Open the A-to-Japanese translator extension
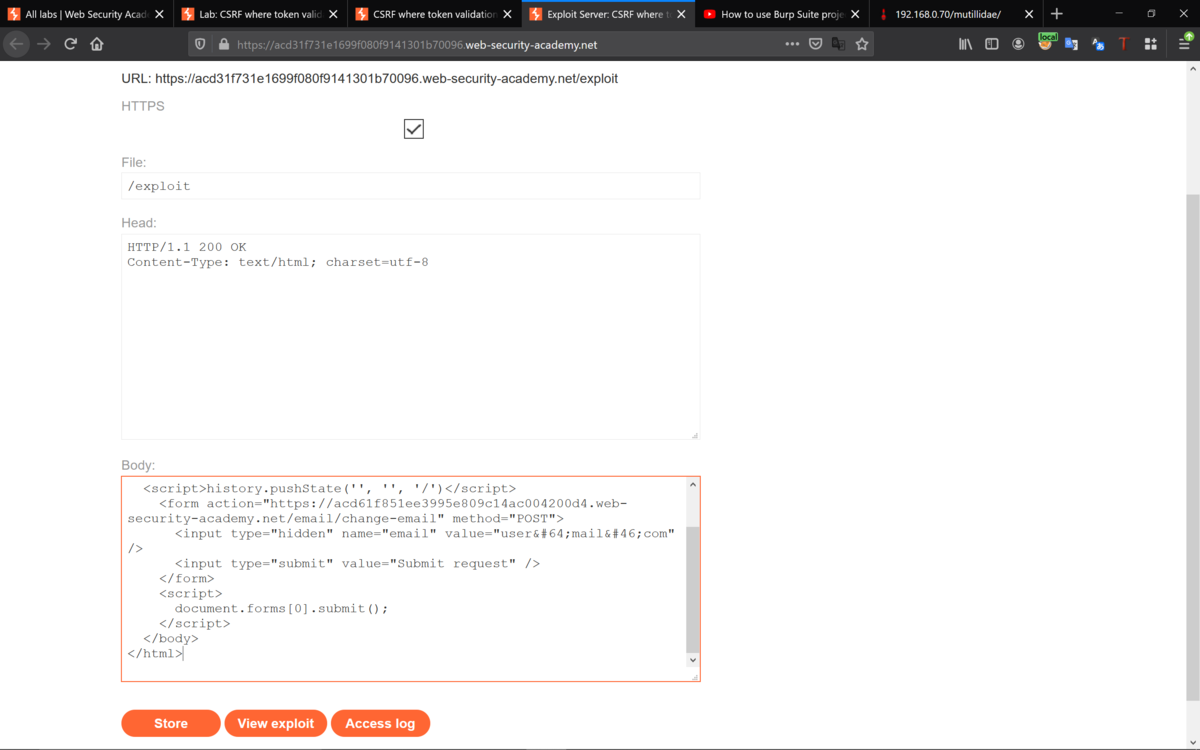Viewport: 1200px width, 750px height. (x=1098, y=44)
